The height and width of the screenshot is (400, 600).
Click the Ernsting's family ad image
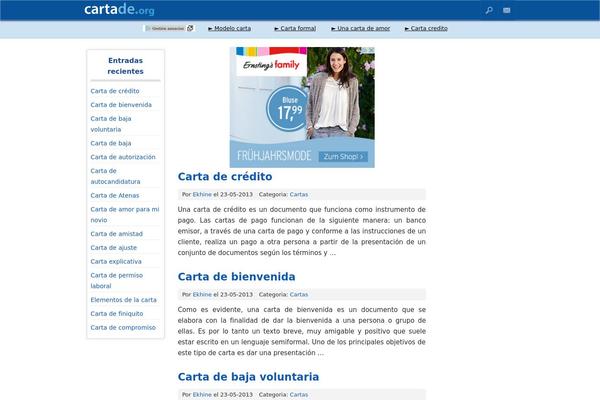pos(302,105)
